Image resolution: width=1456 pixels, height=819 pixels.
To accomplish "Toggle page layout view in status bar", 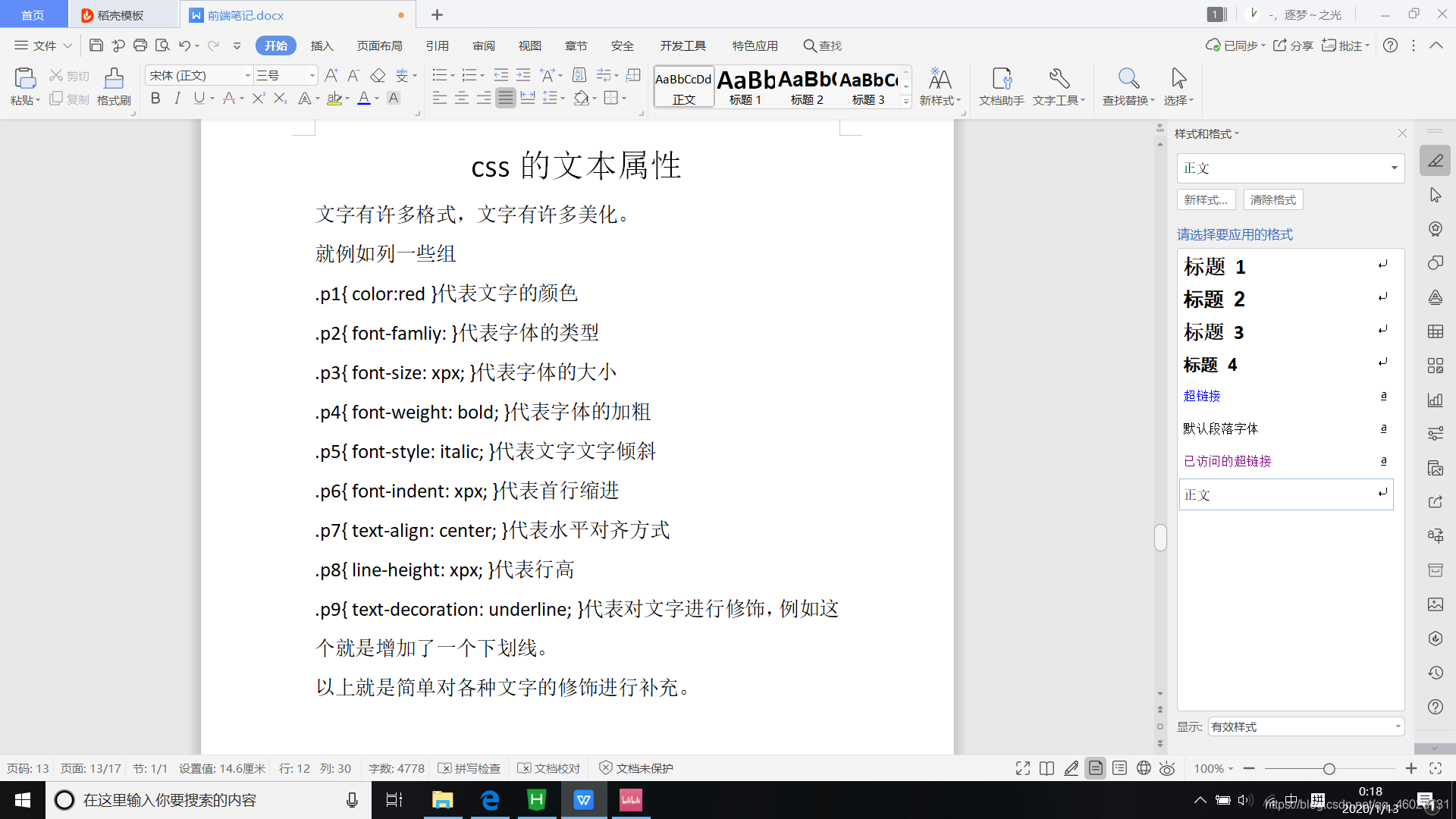I will click(1096, 768).
